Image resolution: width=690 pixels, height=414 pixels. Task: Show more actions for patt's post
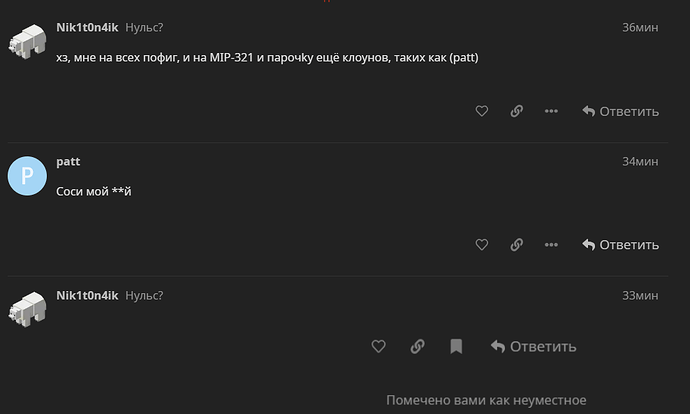[551, 244]
